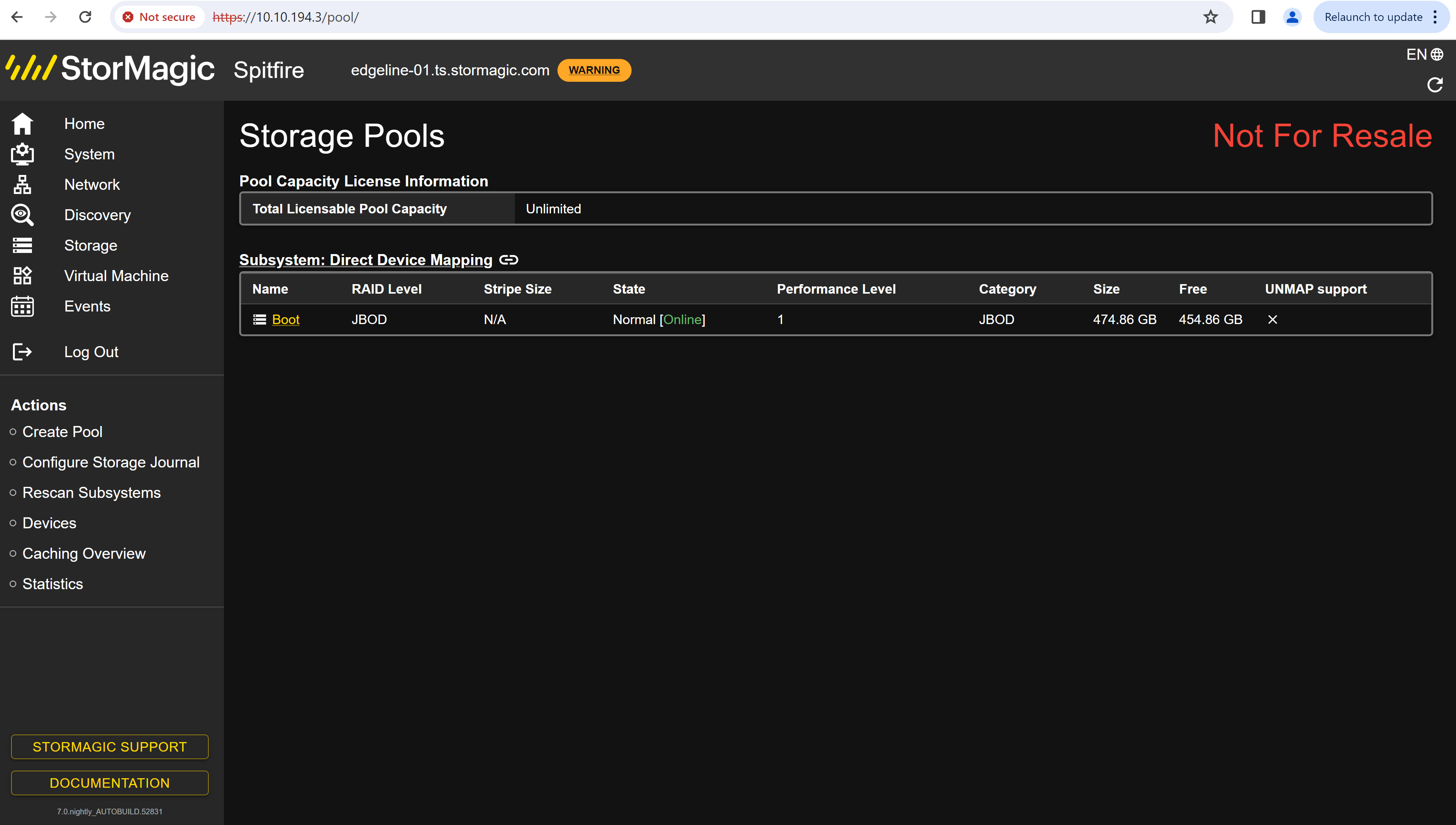Image resolution: width=1456 pixels, height=825 pixels.
Task: Click the Free column header
Action: [1193, 289]
